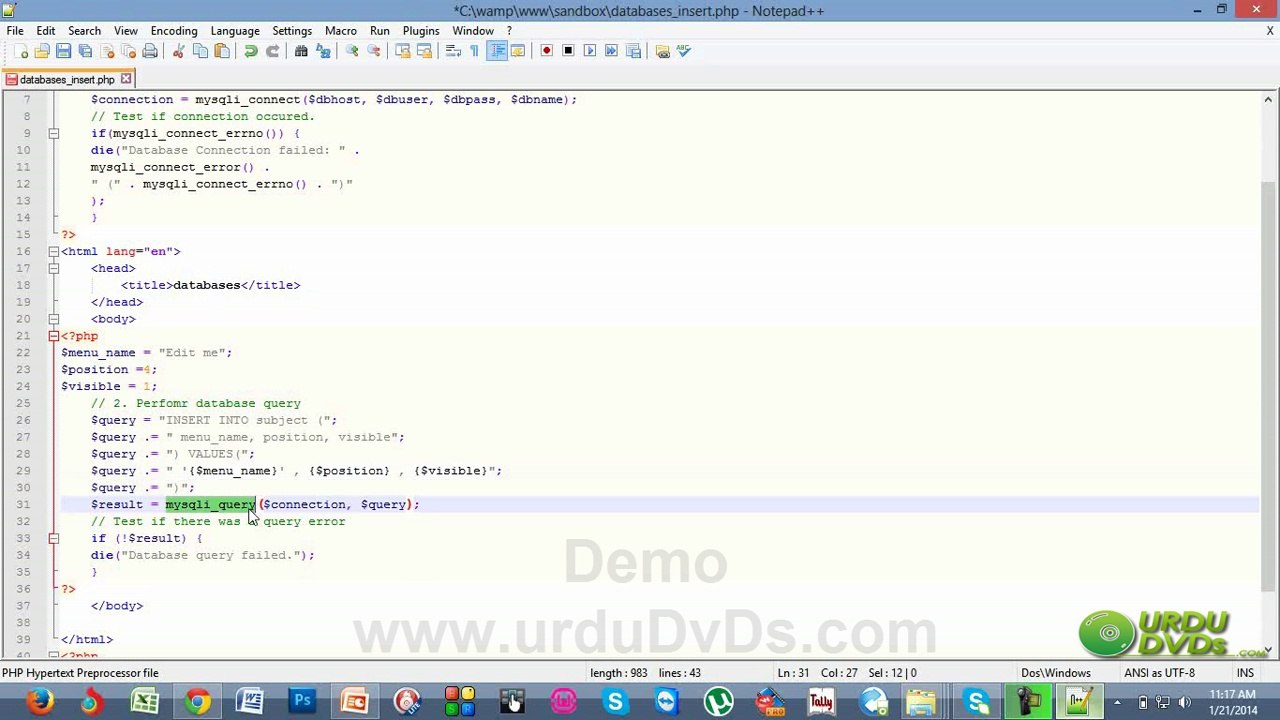Viewport: 1280px width, 720px height.
Task: Click the Open file folder icon
Action: pos(42,51)
